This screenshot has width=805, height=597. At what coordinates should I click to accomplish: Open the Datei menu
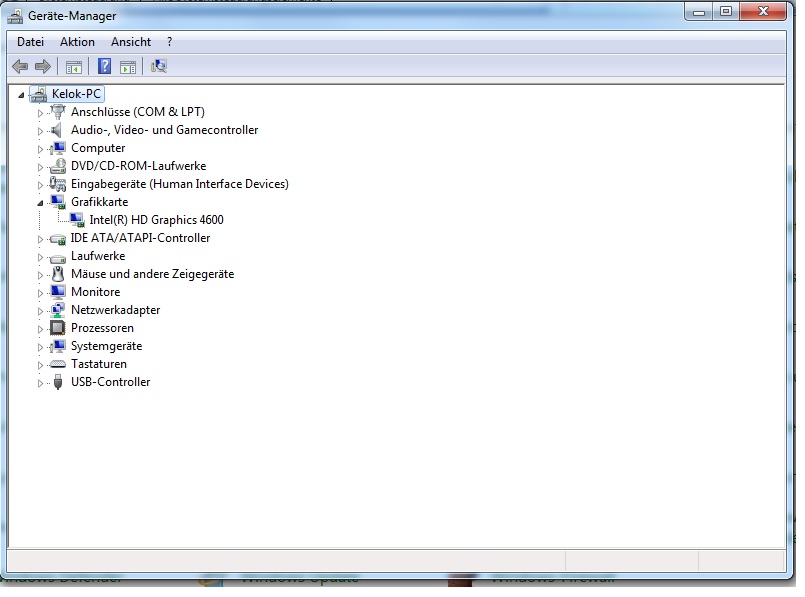click(30, 42)
